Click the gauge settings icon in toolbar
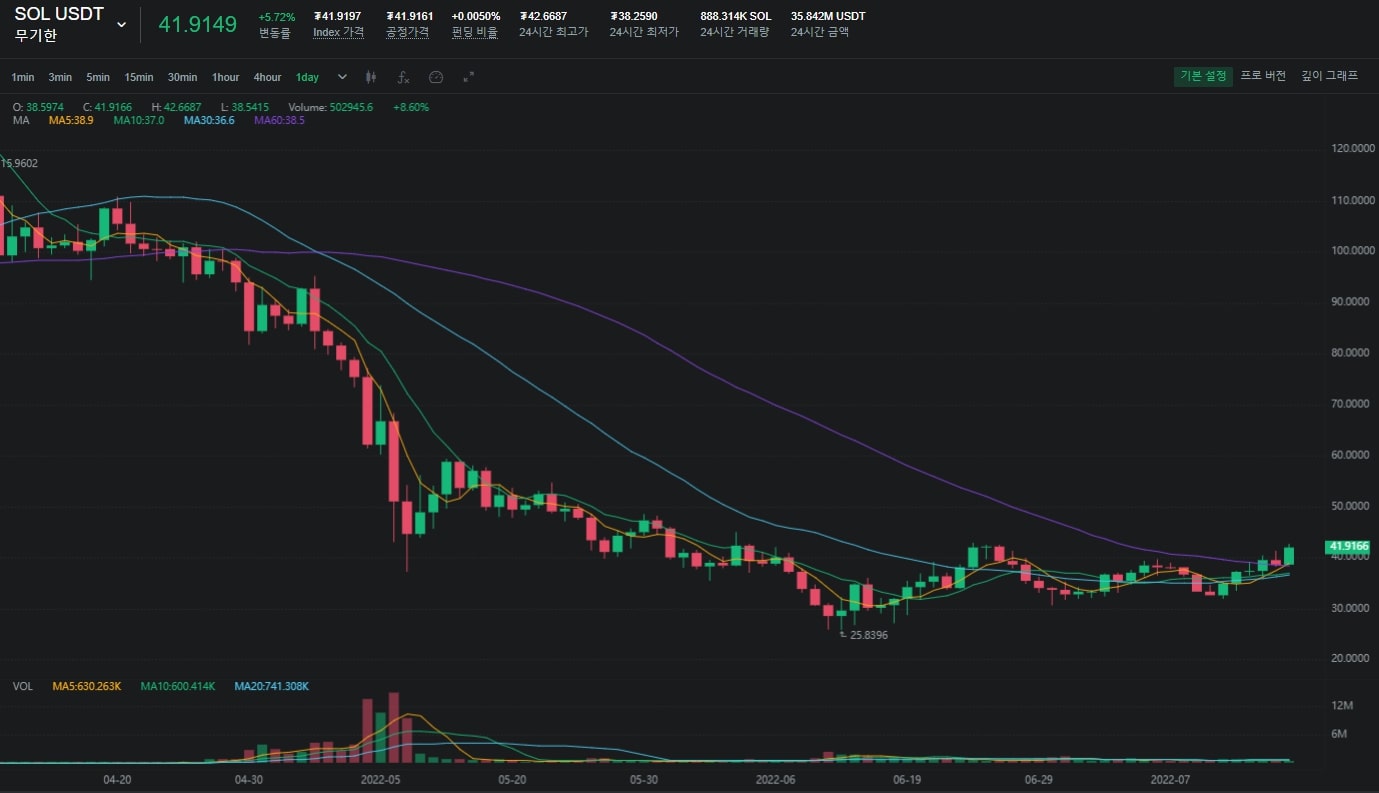The height and width of the screenshot is (793, 1379). 436,77
